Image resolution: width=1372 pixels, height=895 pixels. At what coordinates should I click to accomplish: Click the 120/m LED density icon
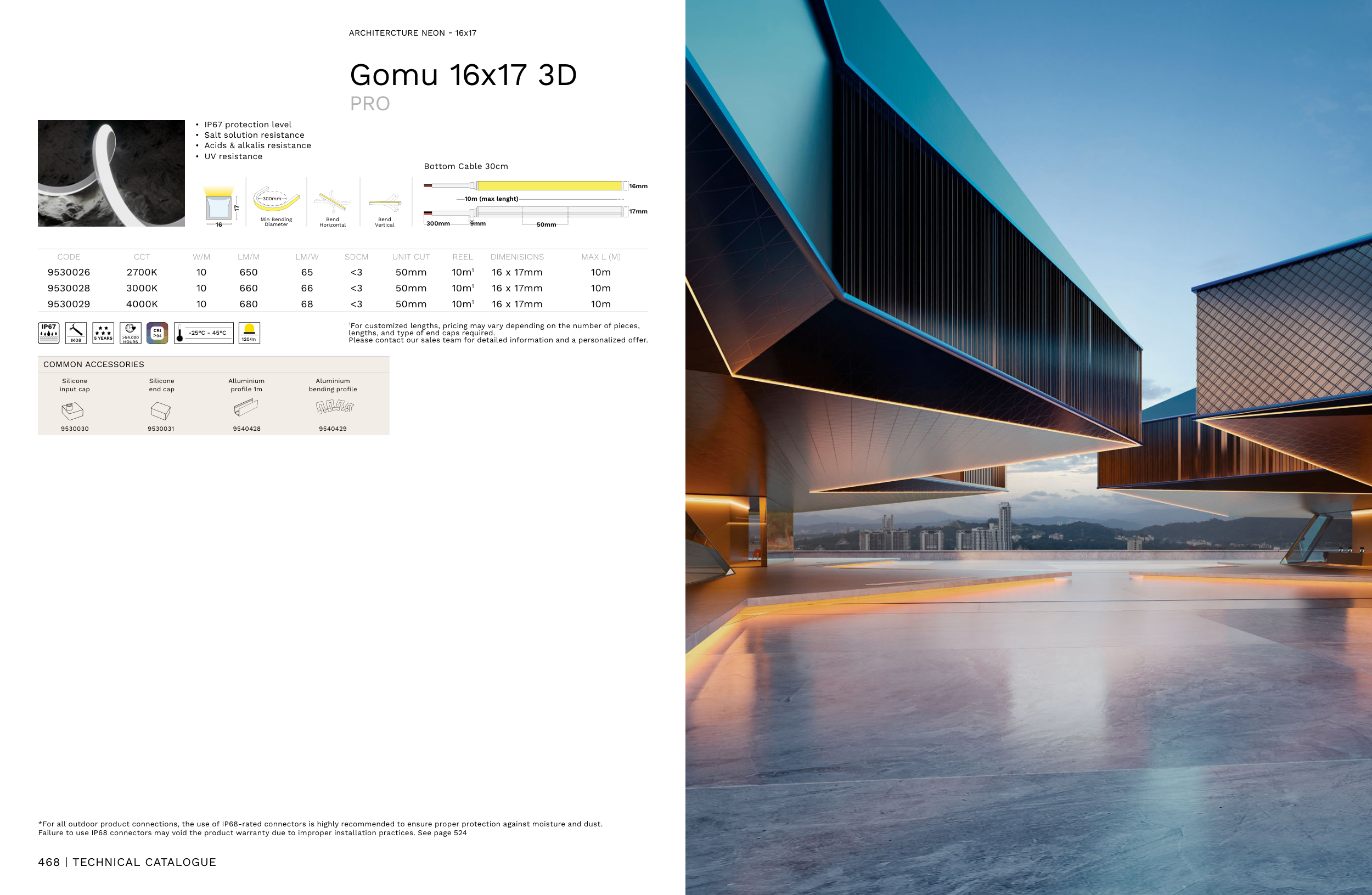pos(249,333)
